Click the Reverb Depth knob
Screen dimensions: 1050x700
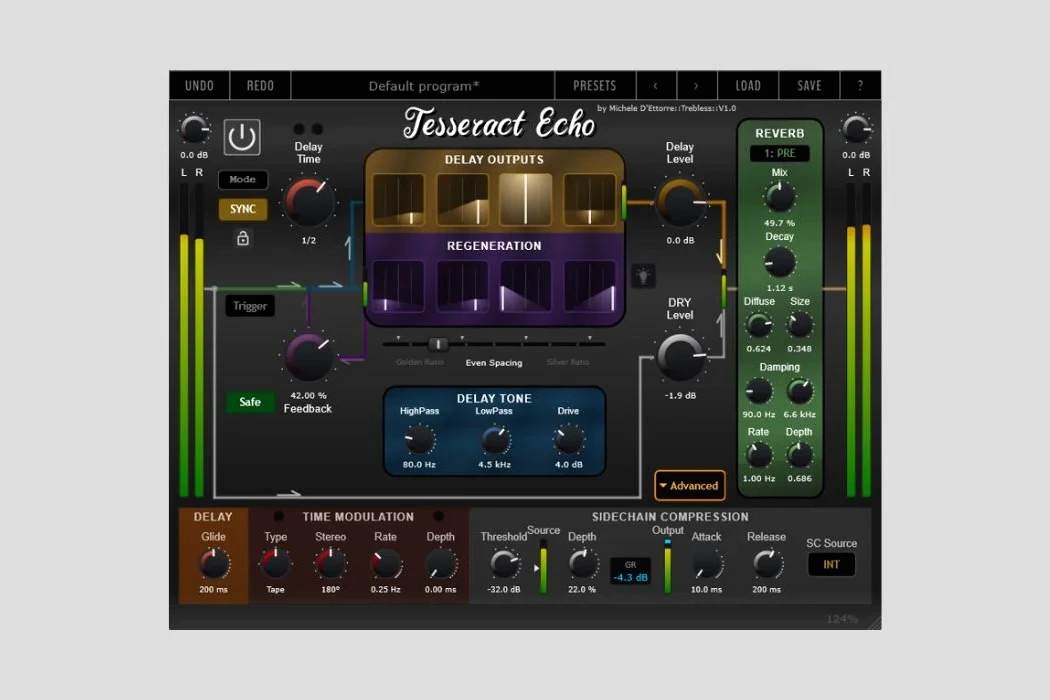coord(800,456)
